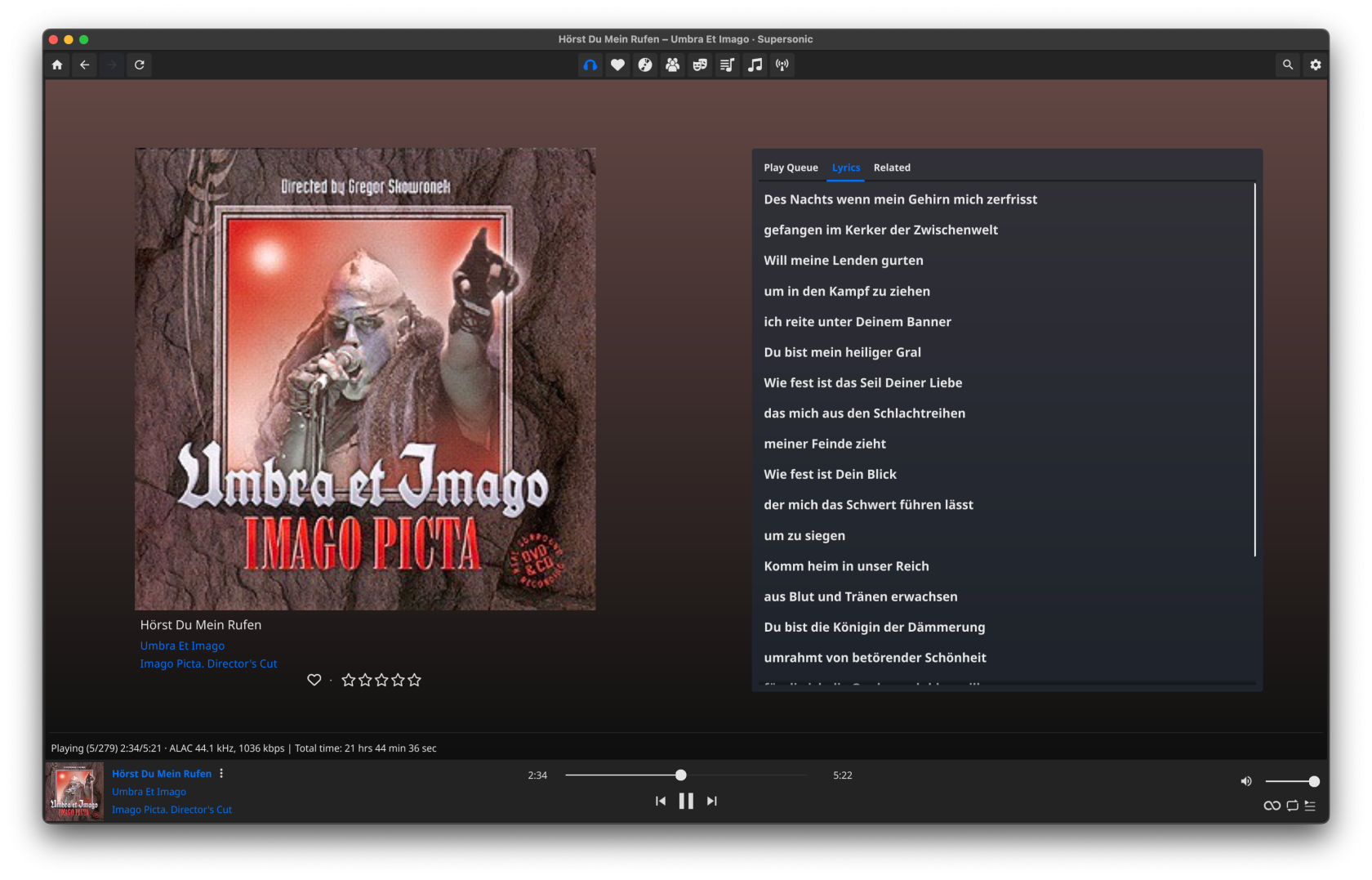Open the Favorites heart page in toolbar
Image resolution: width=1372 pixels, height=880 pixels.
click(617, 65)
